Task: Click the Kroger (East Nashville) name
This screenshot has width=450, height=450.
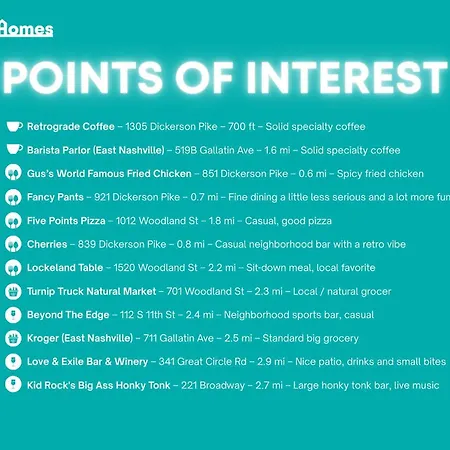Action: [80, 338]
